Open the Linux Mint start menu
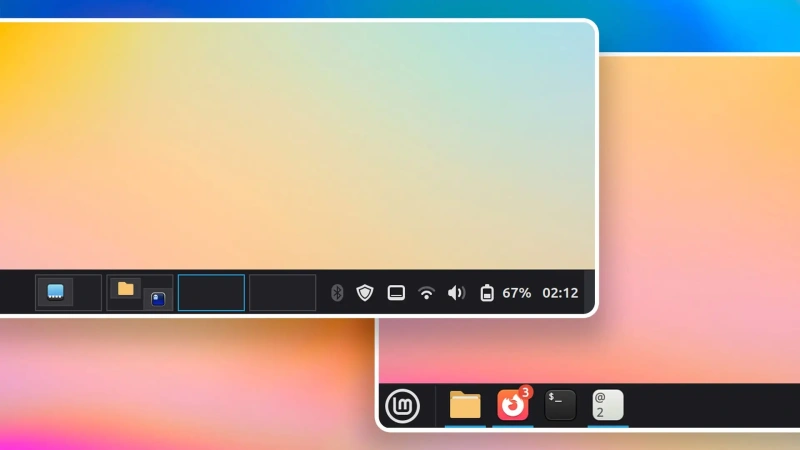Screen dimensions: 800x450 pos(403,406)
